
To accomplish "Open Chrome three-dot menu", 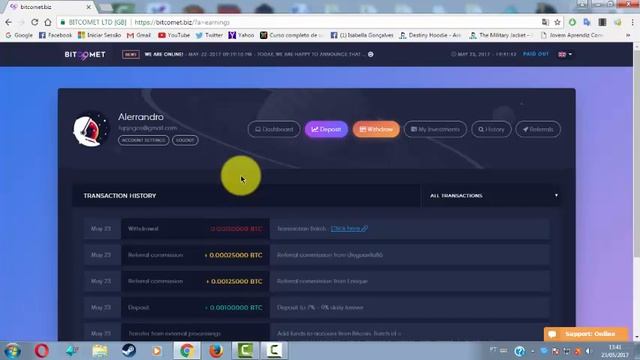I will 632,22.
